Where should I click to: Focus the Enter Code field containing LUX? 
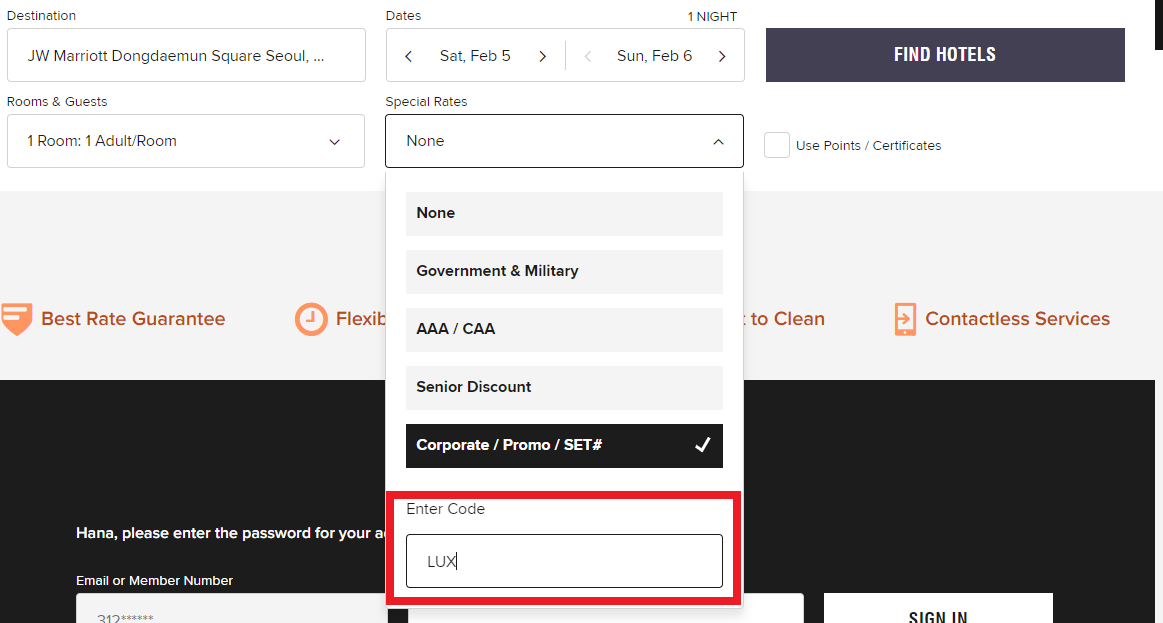click(x=564, y=561)
